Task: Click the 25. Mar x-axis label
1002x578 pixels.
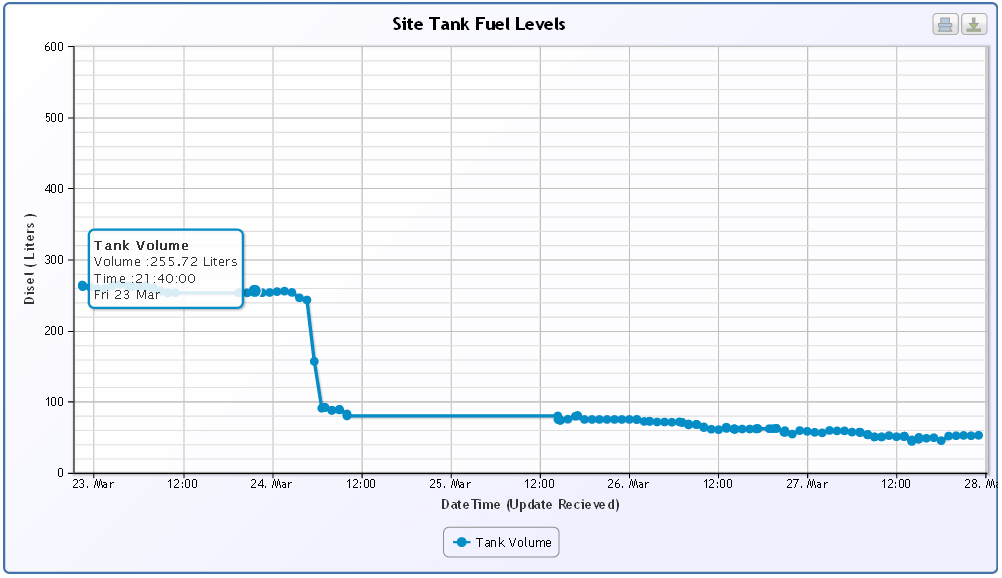Action: point(451,484)
